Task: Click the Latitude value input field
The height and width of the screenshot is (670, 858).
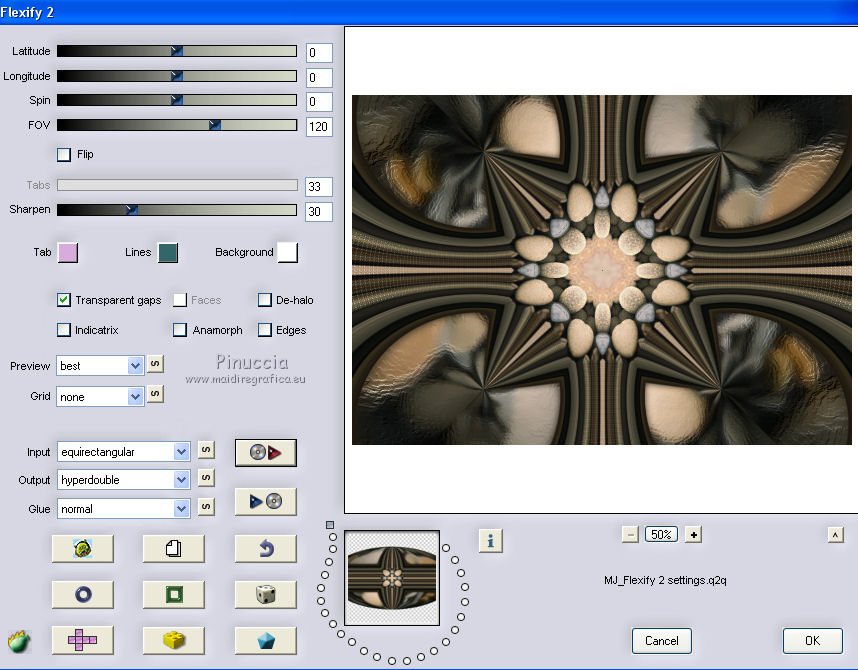Action: click(319, 53)
